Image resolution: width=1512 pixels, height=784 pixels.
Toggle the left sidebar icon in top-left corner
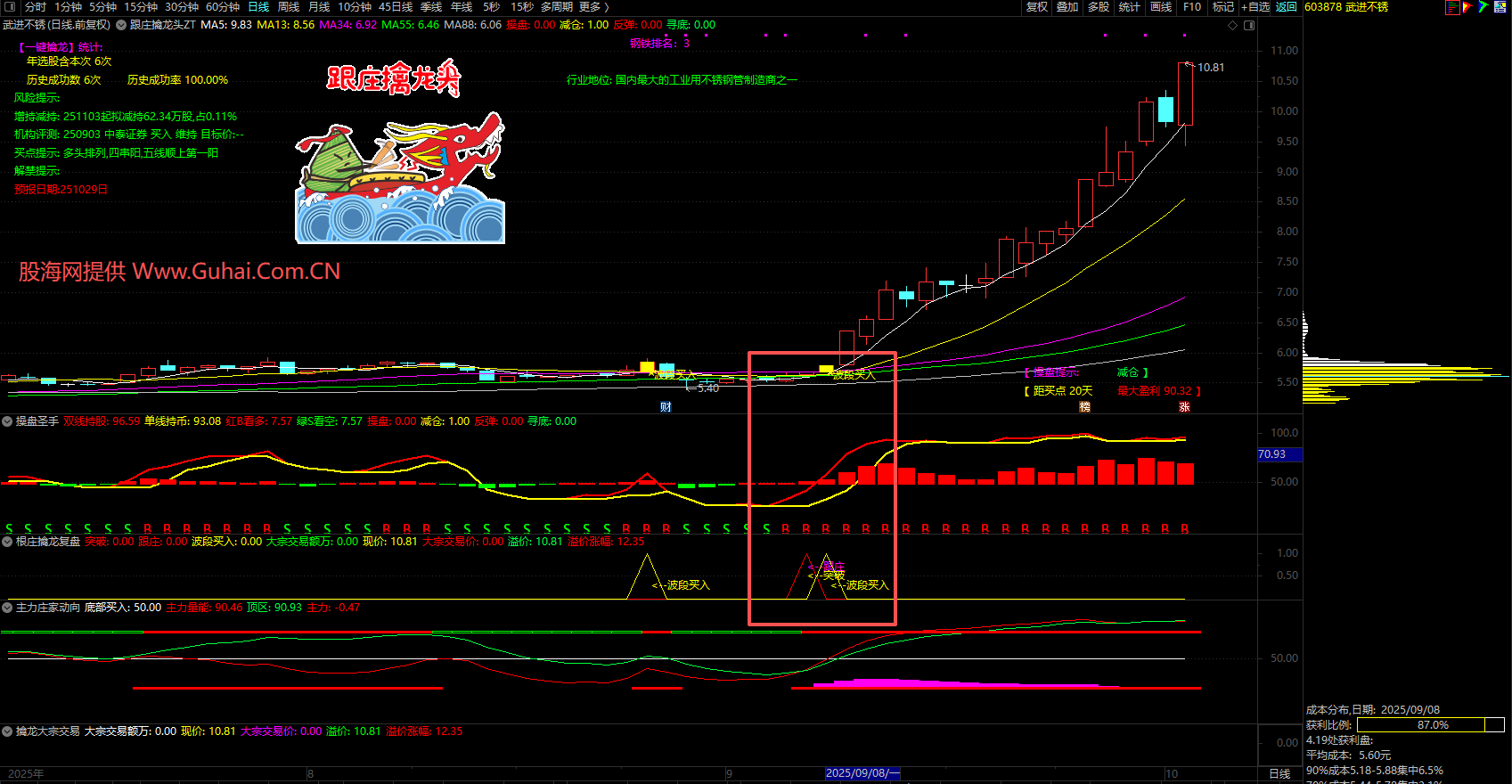10,7
